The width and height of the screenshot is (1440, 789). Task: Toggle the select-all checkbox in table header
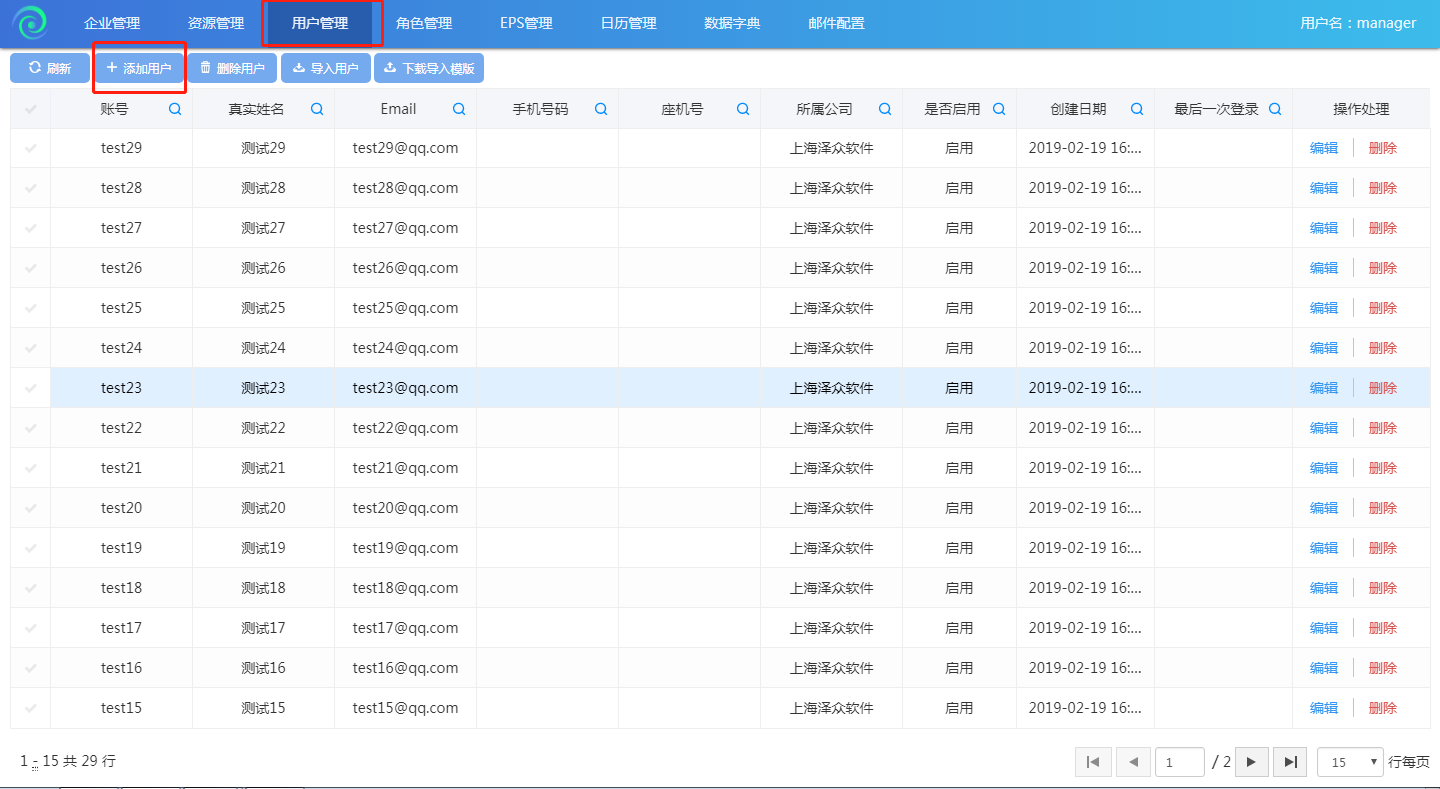click(x=31, y=109)
